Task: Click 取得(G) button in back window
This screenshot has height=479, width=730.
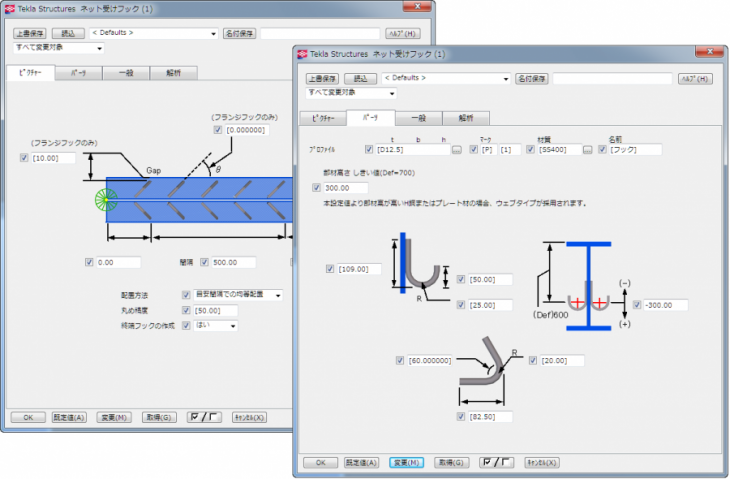Action: [159, 417]
